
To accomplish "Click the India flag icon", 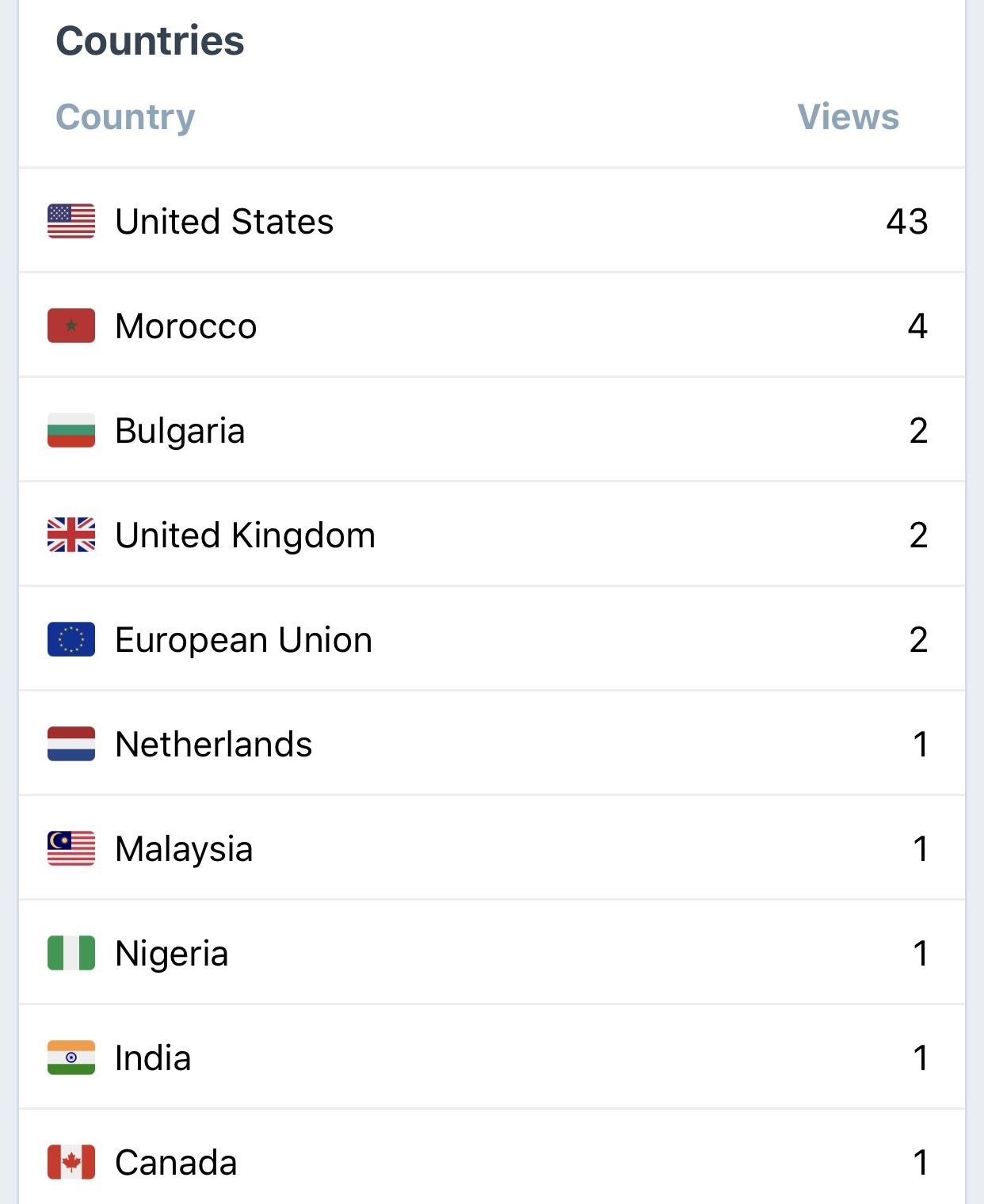I will point(71,1058).
